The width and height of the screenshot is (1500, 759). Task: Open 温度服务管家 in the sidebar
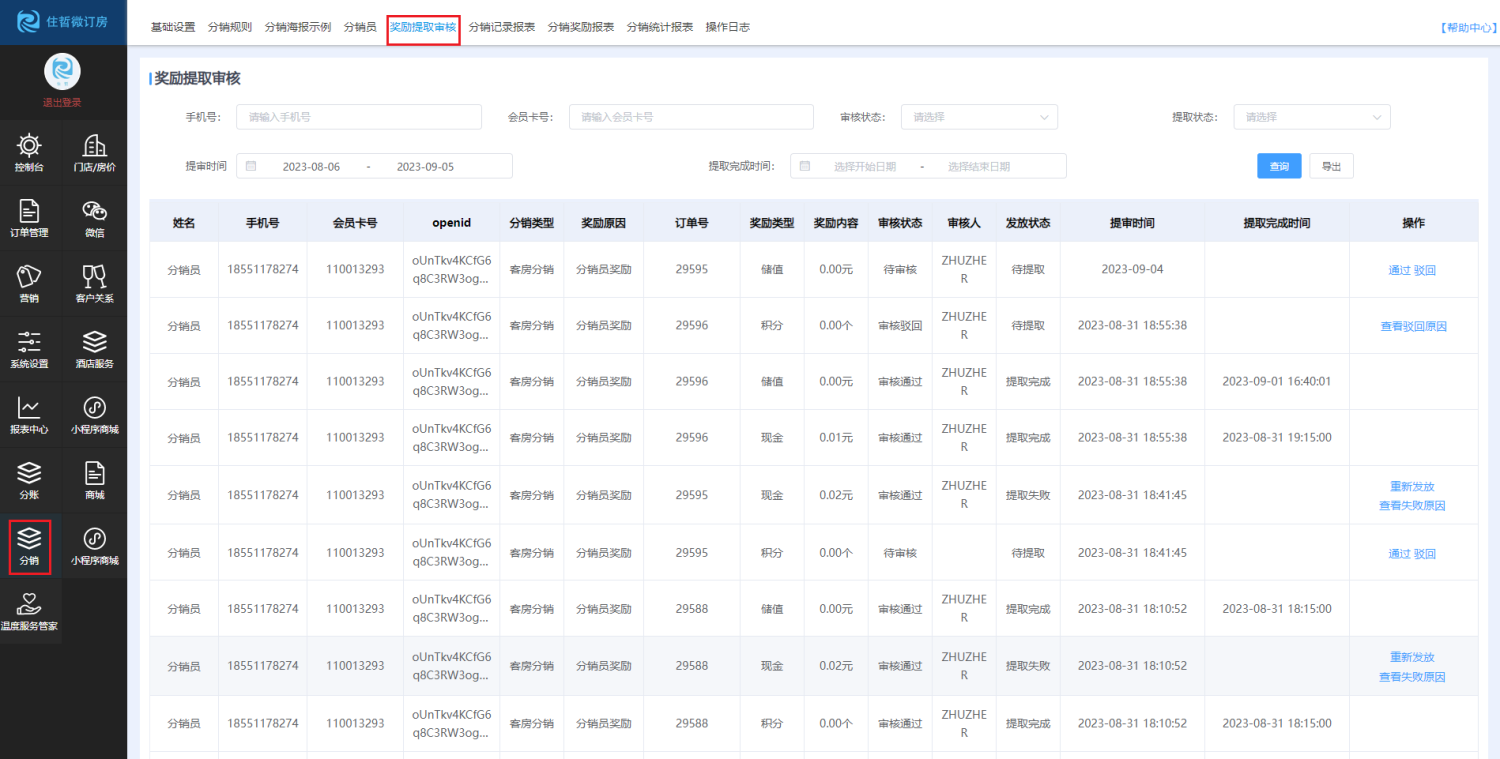30,612
